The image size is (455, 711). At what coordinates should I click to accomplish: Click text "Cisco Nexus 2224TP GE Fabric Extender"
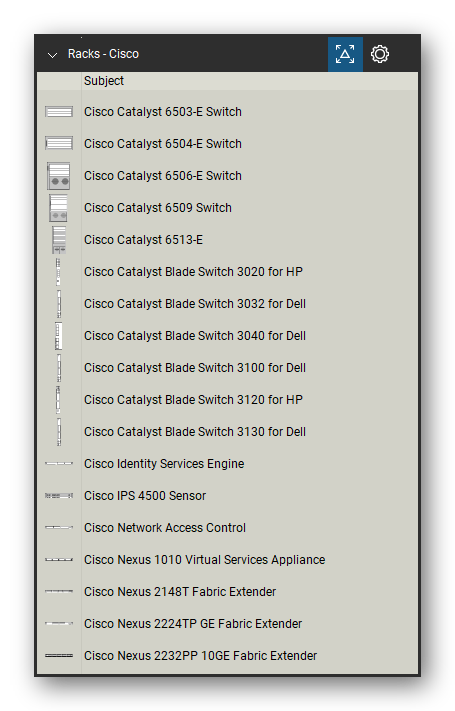(193, 624)
